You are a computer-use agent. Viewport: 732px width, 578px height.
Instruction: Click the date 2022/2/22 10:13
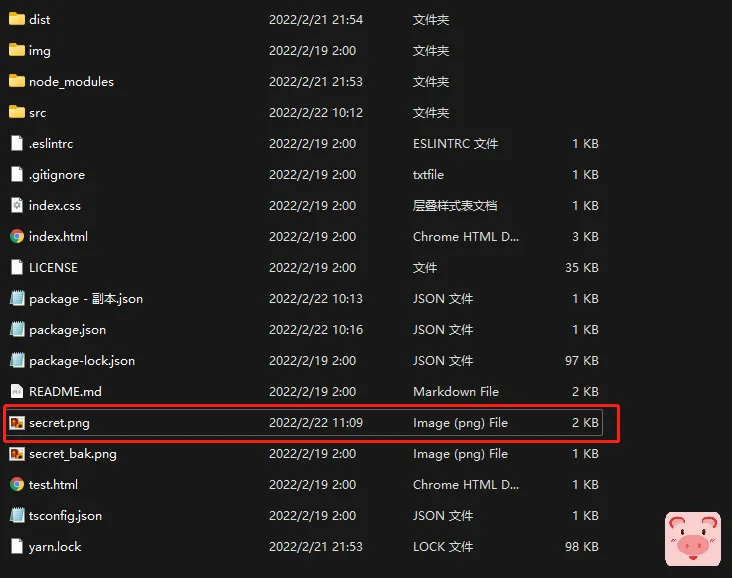pos(316,298)
